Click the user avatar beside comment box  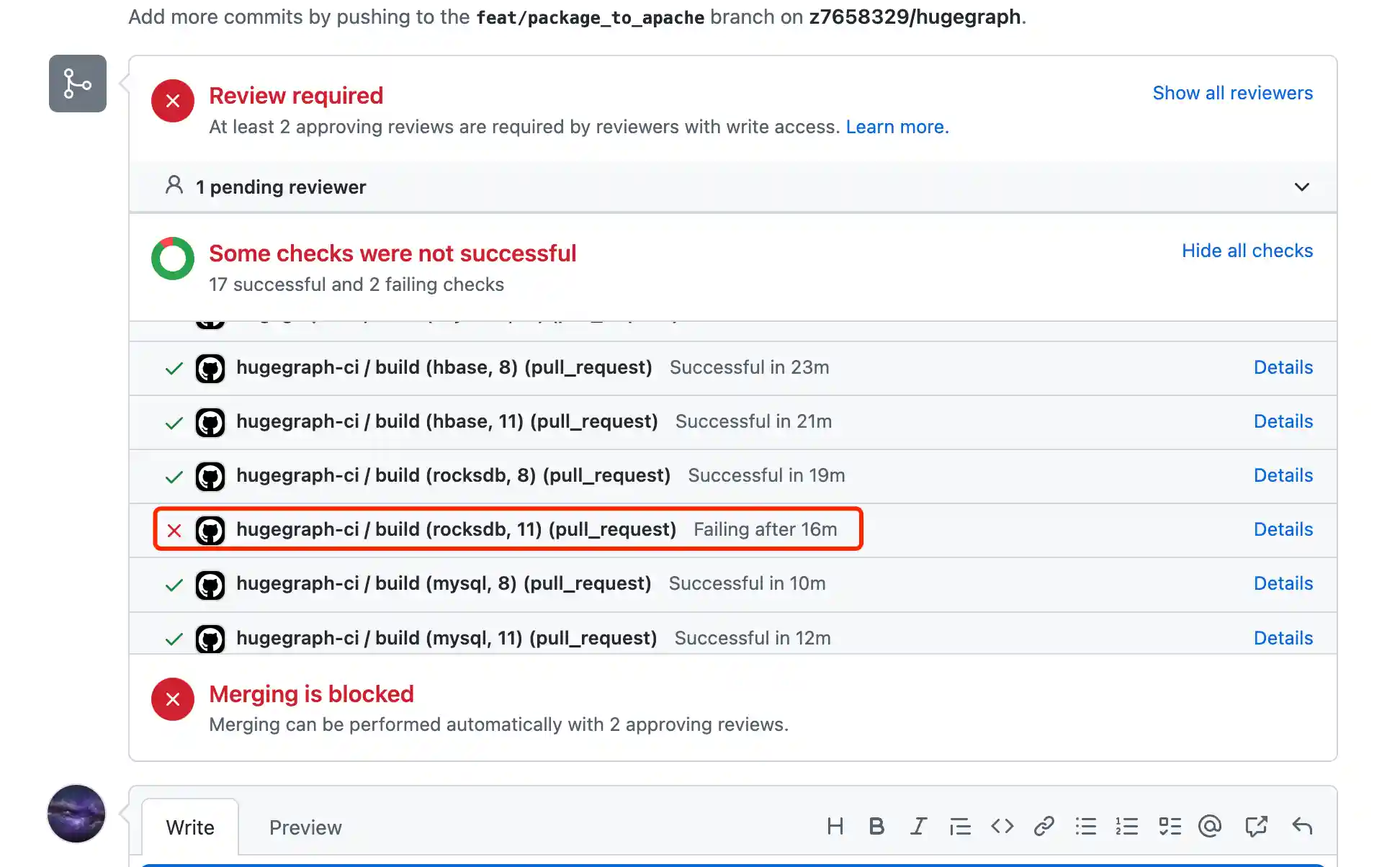coord(76,814)
